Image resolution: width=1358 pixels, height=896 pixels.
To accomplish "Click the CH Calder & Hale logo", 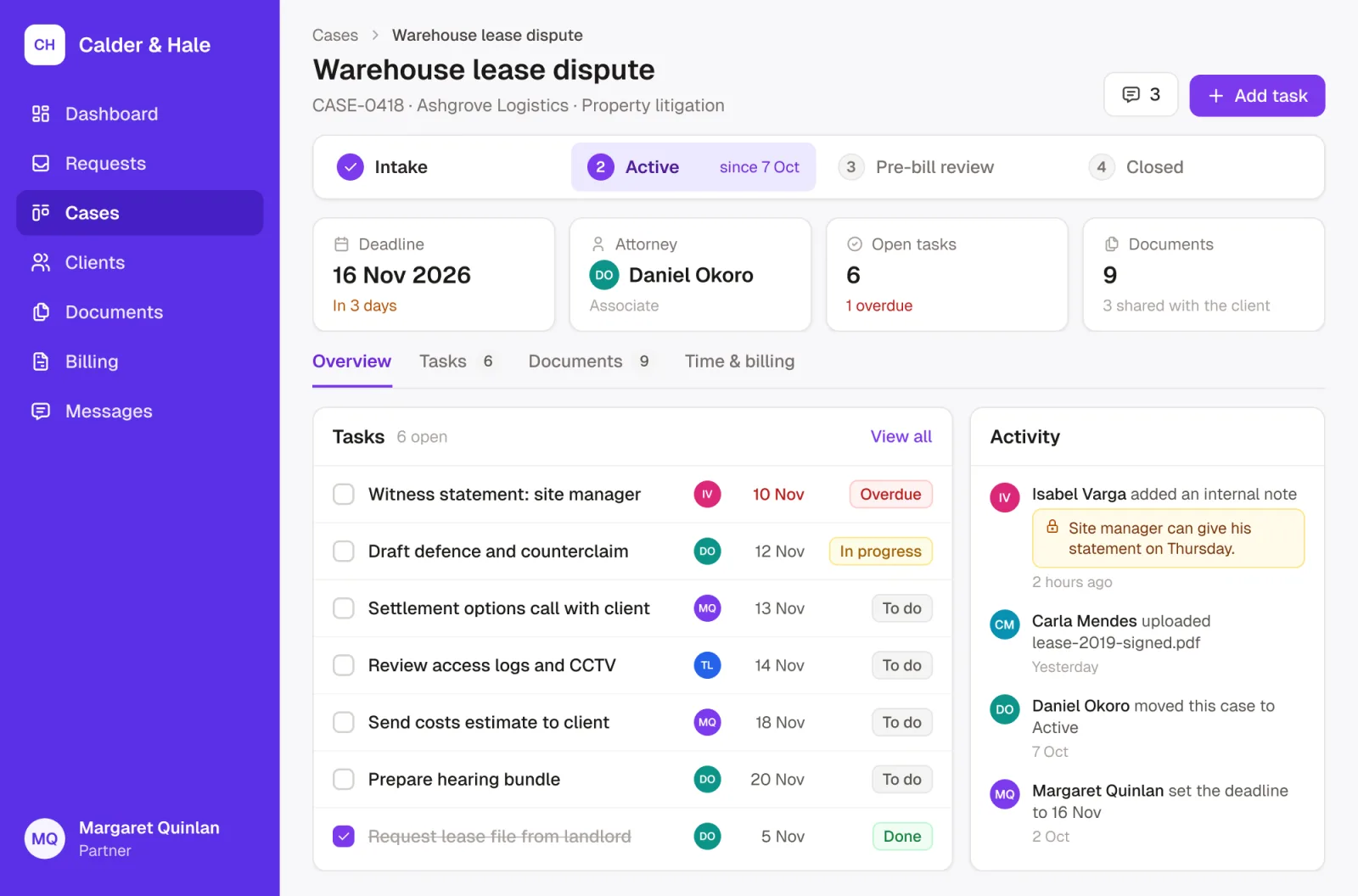I will [44, 44].
